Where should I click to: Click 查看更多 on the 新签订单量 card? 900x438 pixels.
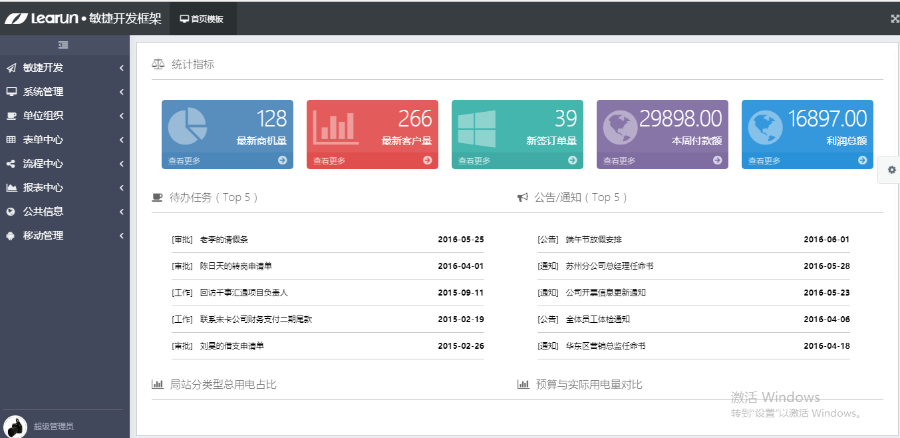click(474, 161)
